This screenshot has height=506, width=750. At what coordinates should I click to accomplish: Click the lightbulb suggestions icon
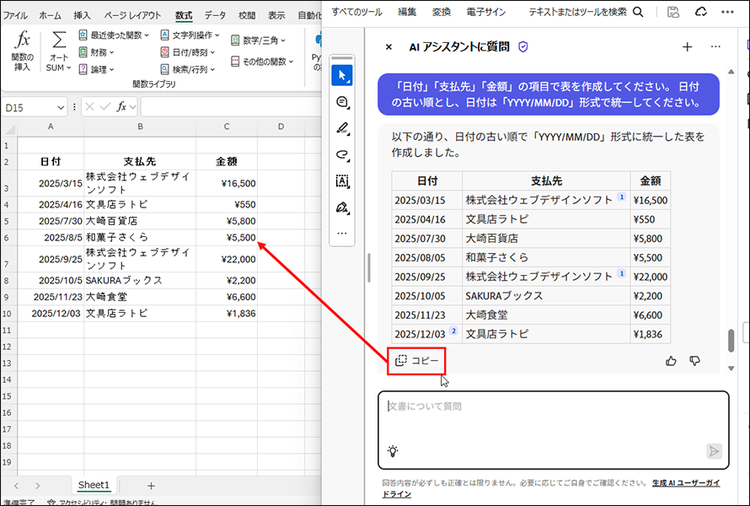point(394,451)
